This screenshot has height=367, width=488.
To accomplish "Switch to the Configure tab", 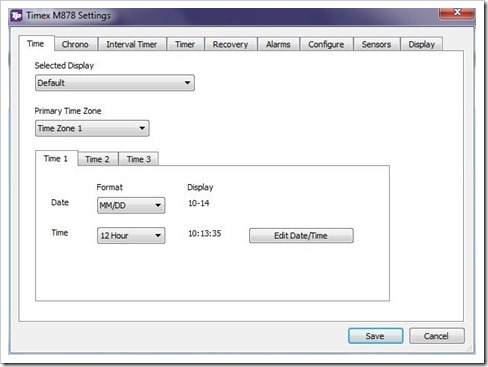I will [326, 44].
